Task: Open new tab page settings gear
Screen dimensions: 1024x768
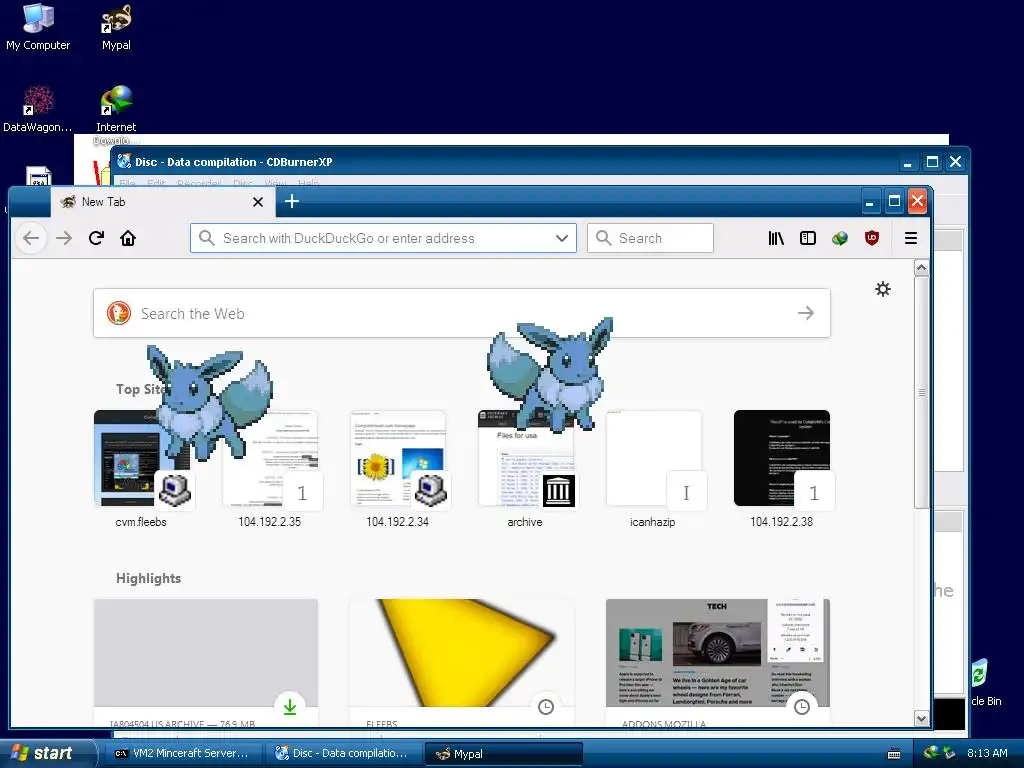Action: click(x=883, y=289)
